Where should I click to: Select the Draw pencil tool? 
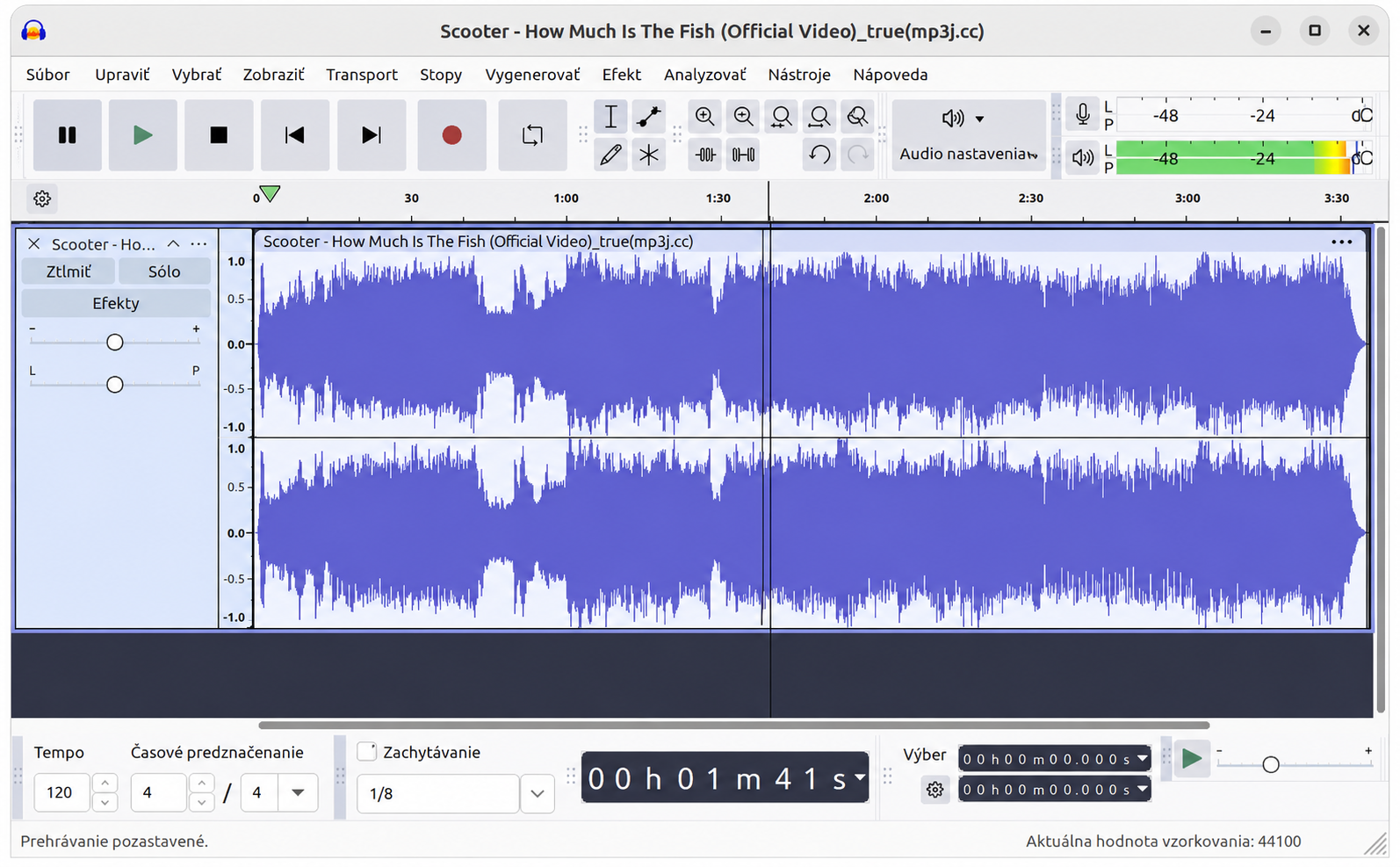tap(610, 155)
